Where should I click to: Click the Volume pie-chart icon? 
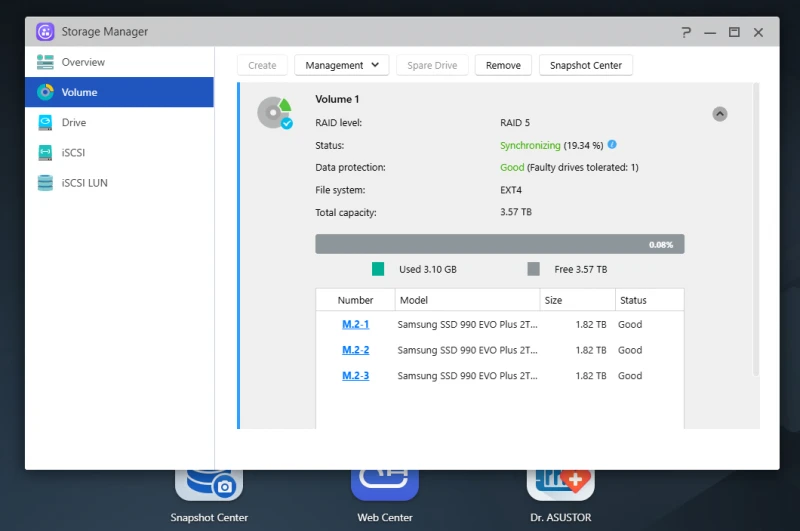pos(45,92)
